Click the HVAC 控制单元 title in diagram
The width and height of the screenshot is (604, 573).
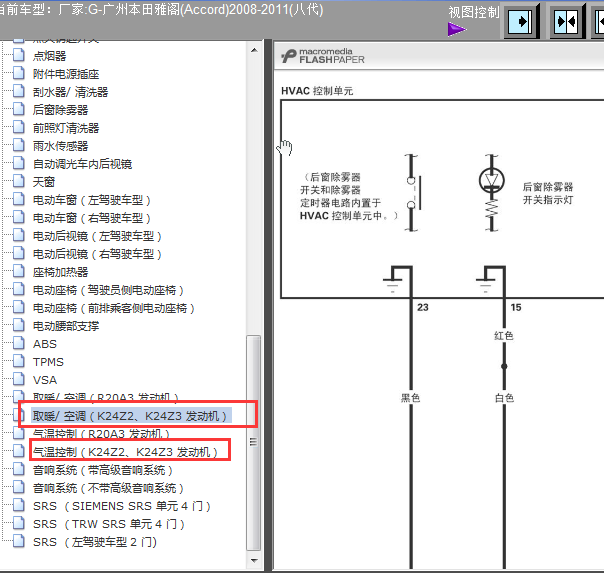[317, 91]
